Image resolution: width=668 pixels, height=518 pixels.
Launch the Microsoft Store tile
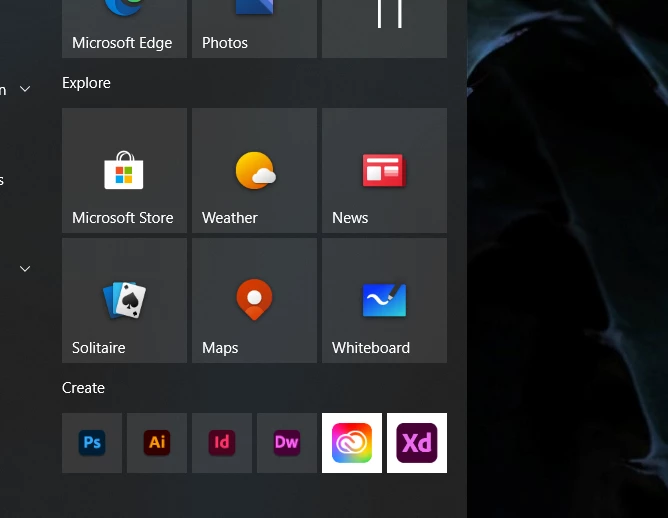124,170
